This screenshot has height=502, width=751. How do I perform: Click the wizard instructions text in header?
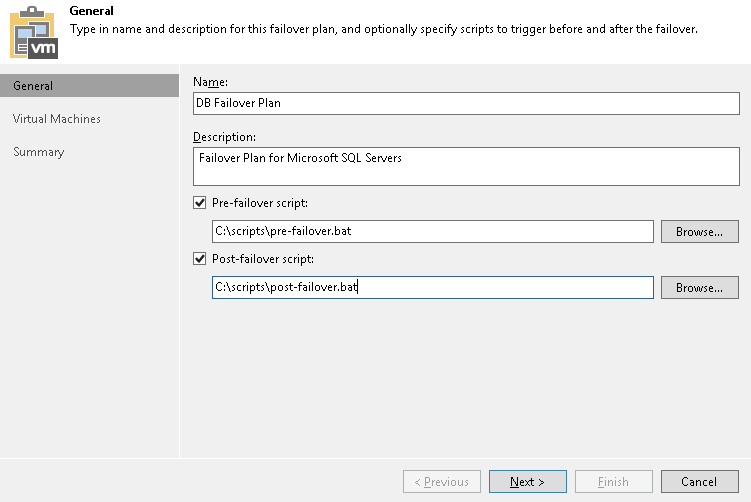(x=383, y=28)
